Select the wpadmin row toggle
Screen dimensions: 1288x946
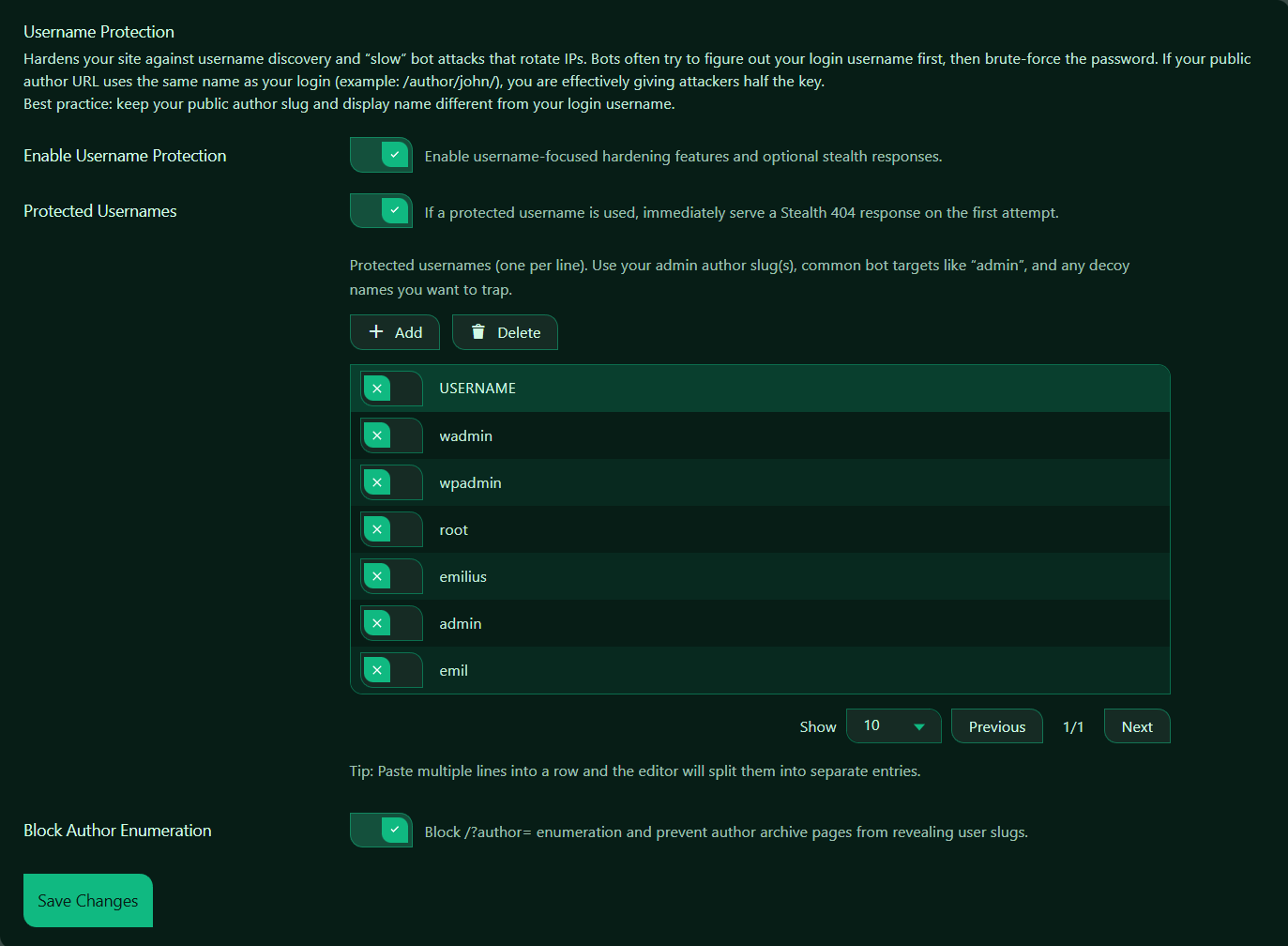coord(391,482)
